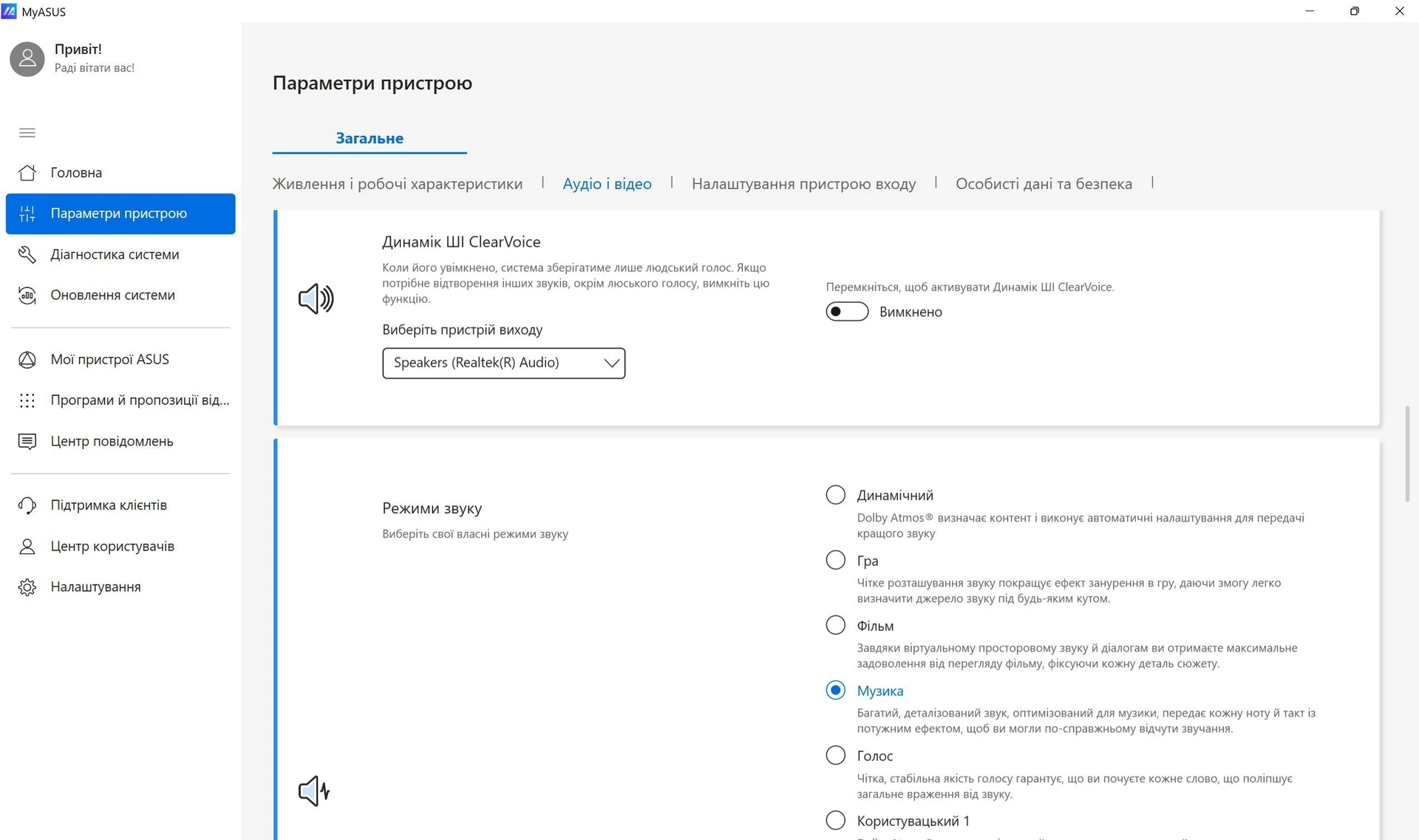Click the Режими звуку heading

click(x=432, y=508)
